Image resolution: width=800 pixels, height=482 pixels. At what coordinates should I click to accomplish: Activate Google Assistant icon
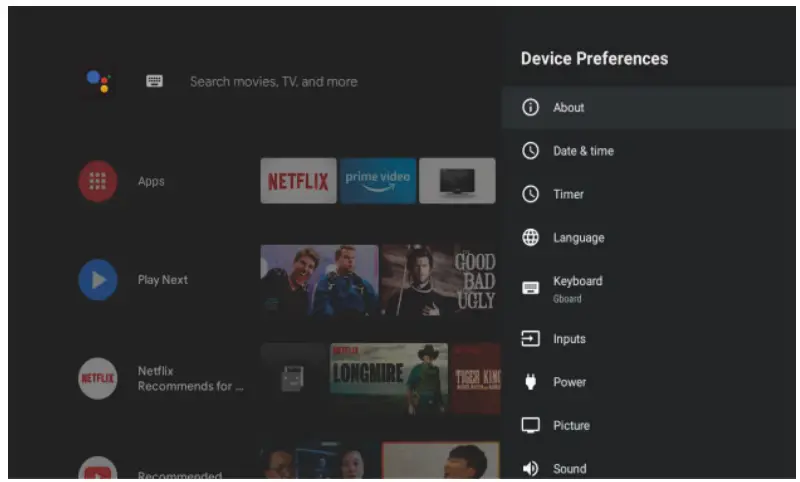[98, 82]
